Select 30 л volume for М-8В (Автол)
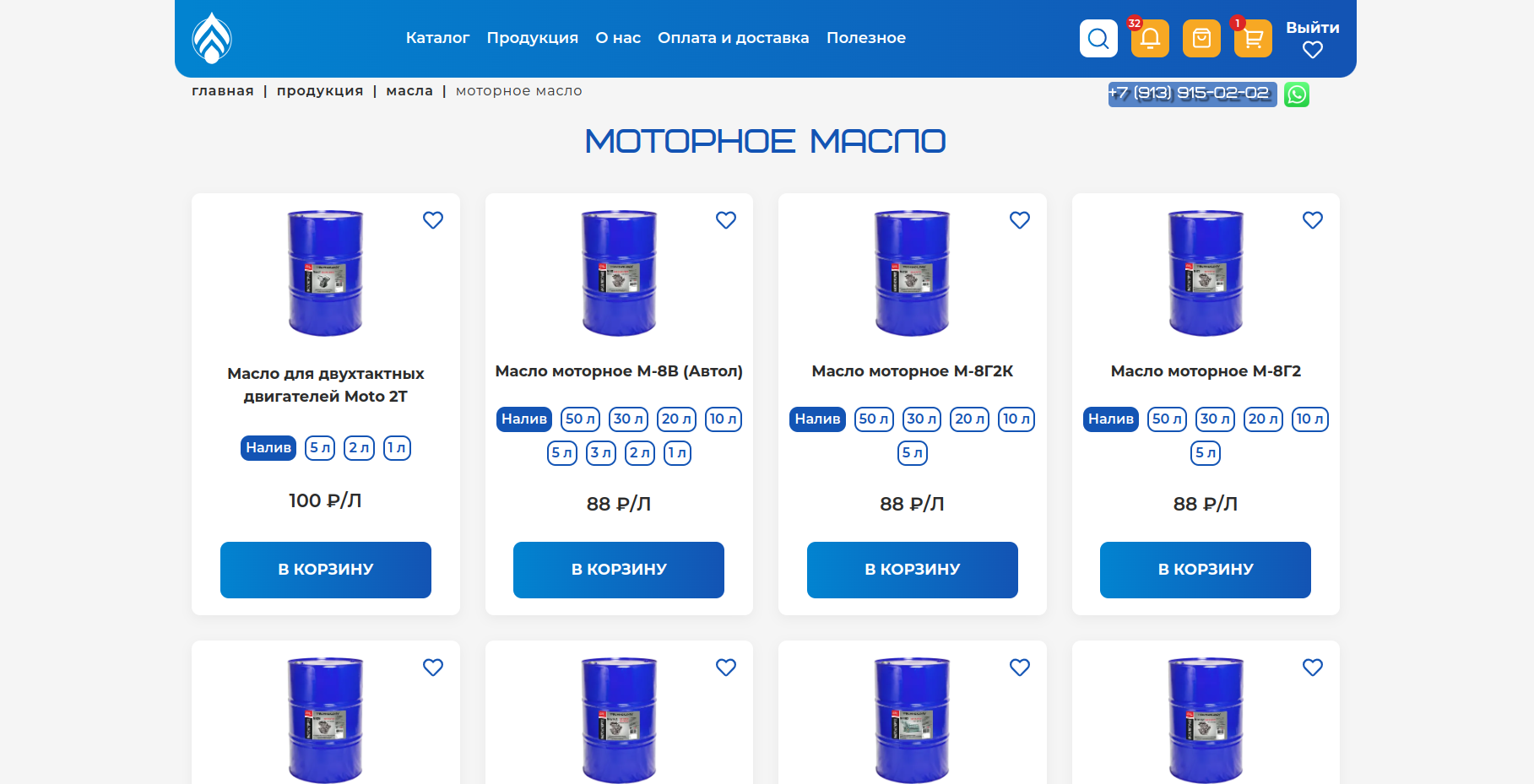The image size is (1534, 784). click(629, 419)
